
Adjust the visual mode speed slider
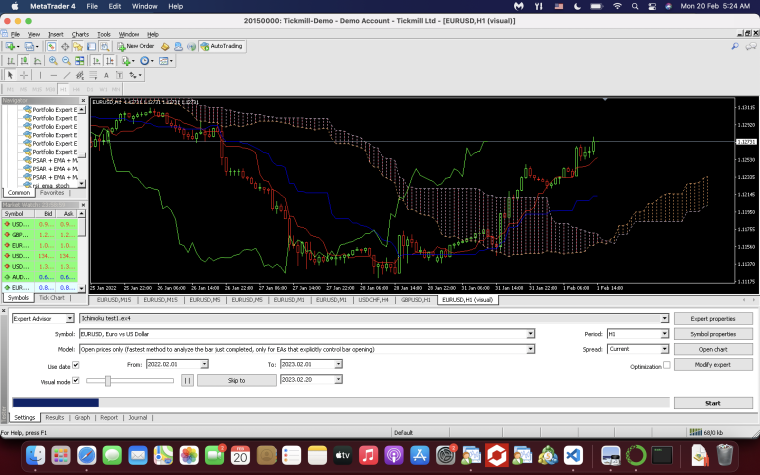pos(108,381)
